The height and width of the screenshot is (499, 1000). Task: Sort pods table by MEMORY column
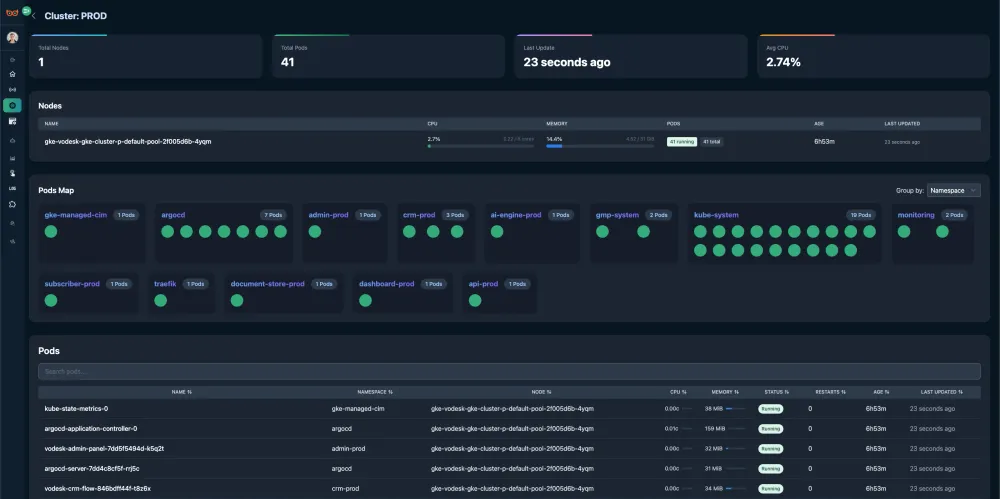pyautogui.click(x=725, y=392)
